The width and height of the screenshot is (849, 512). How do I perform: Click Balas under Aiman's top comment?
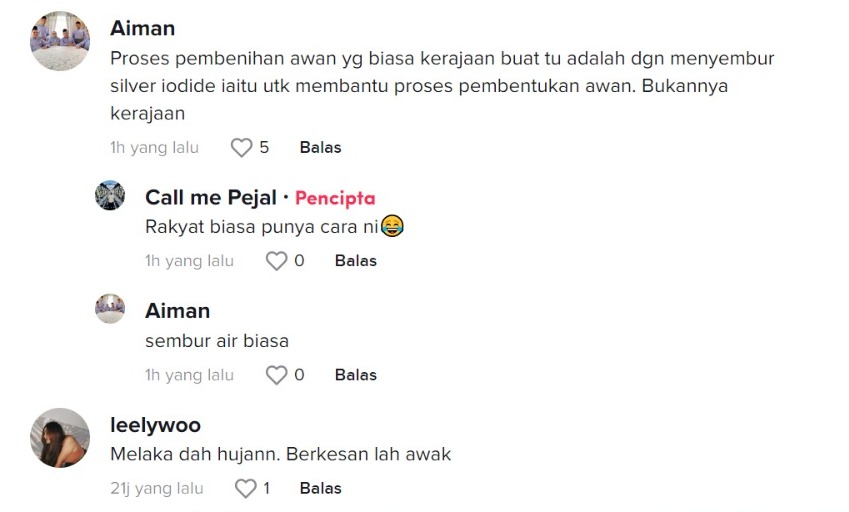[x=320, y=148]
